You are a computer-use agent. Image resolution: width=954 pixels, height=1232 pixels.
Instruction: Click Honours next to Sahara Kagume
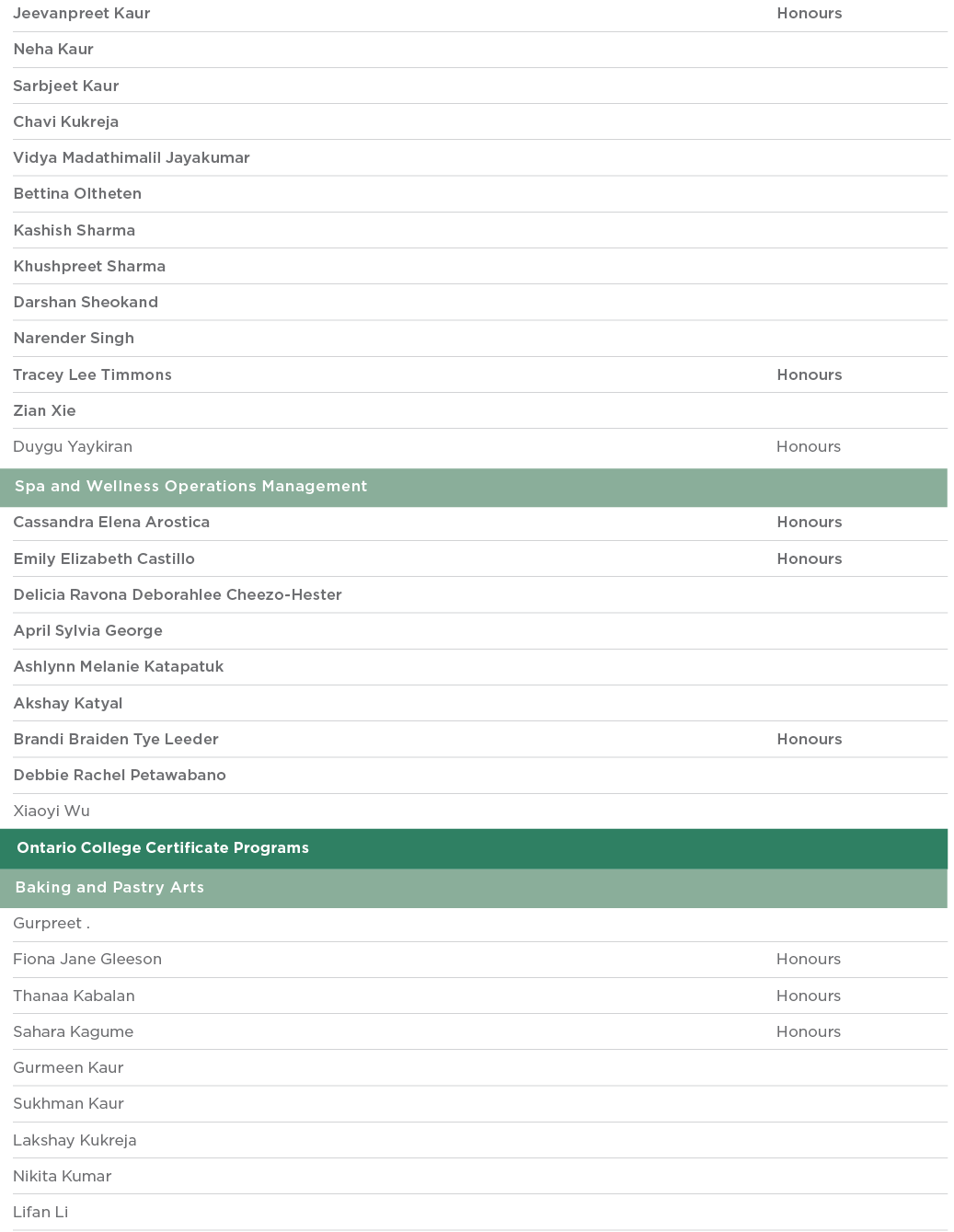tap(809, 1032)
